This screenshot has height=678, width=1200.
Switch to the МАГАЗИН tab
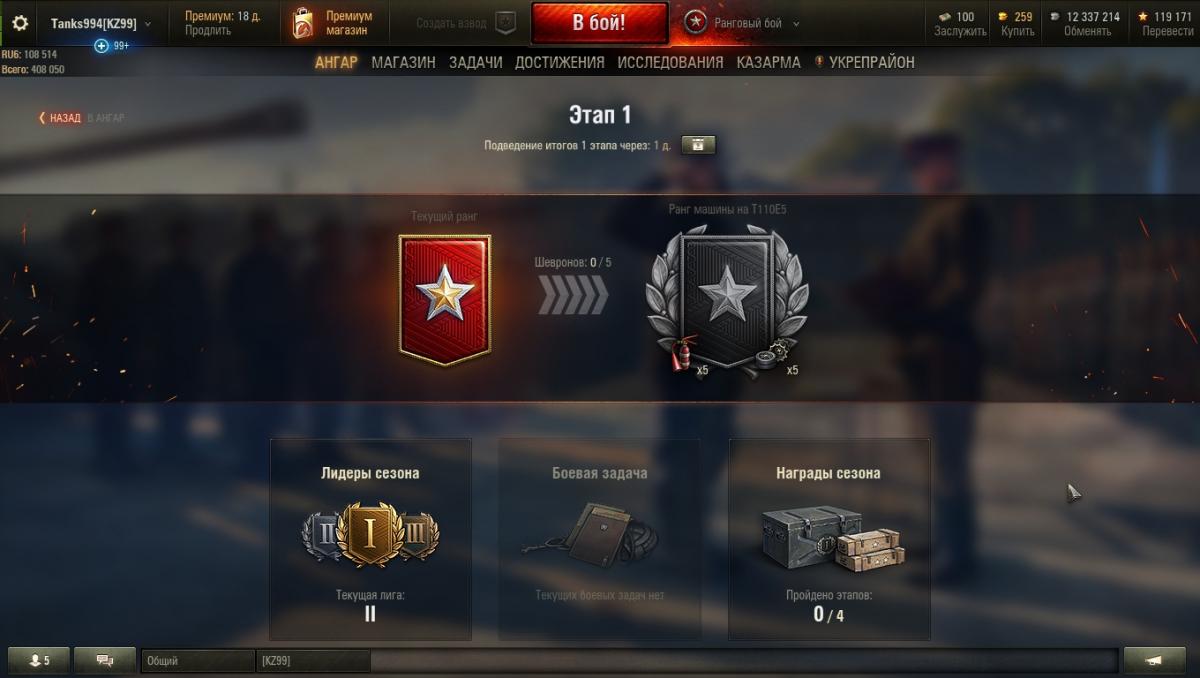[x=403, y=62]
